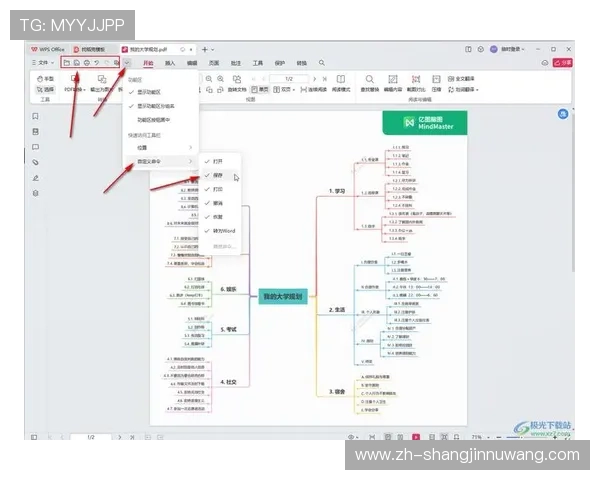The width and height of the screenshot is (600, 480).
Task: Toggle the Save (保存) command checkmark
Action: [x=220, y=175]
